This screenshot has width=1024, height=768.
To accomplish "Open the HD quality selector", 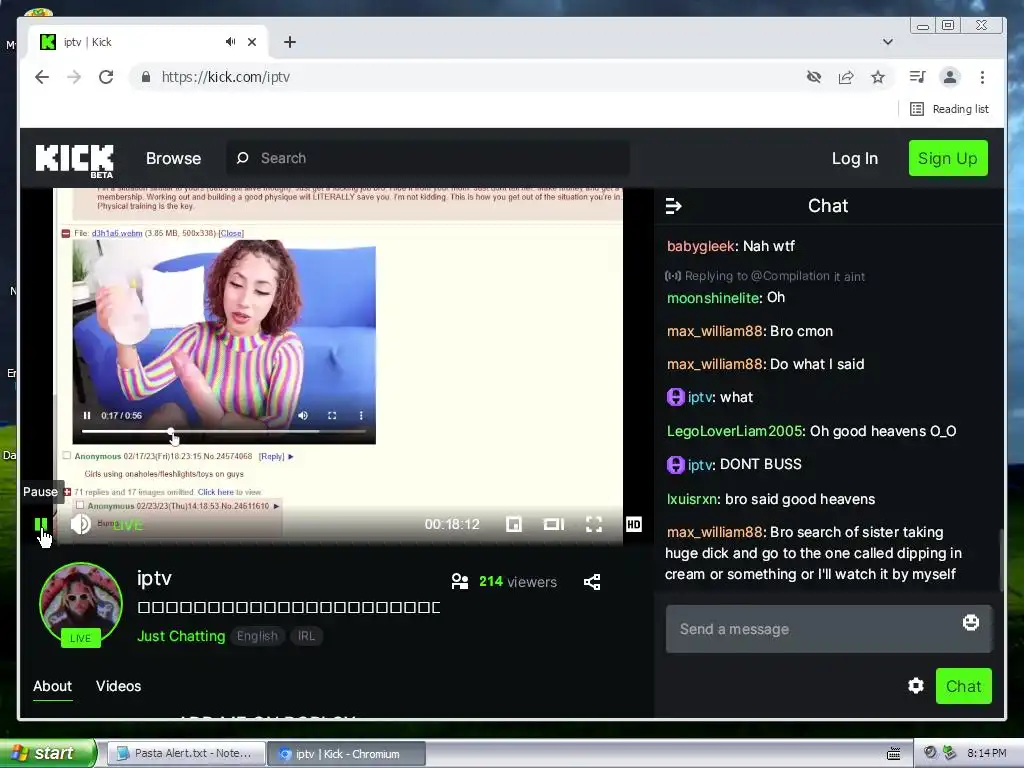I will (633, 524).
